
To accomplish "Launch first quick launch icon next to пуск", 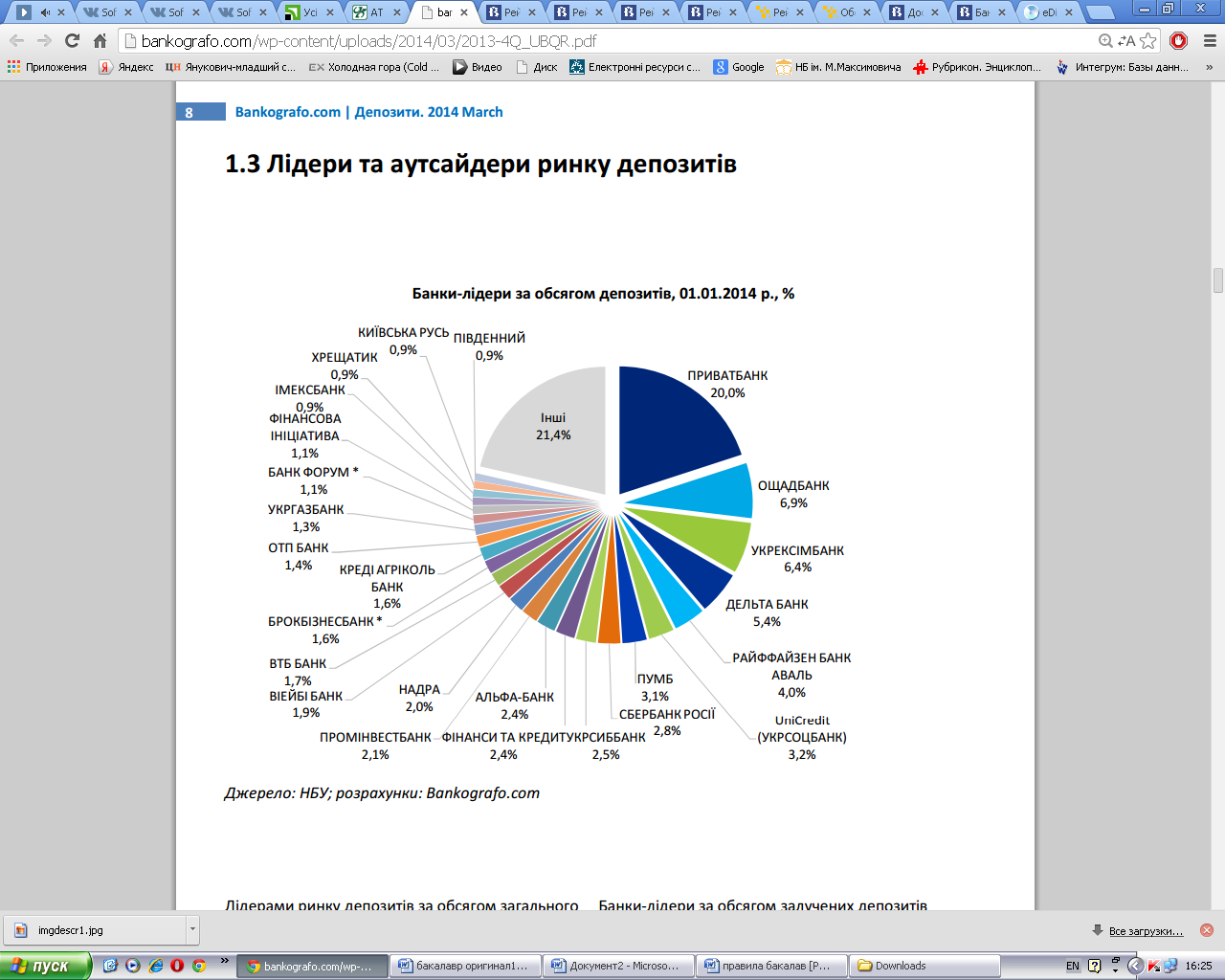I will pos(111,966).
